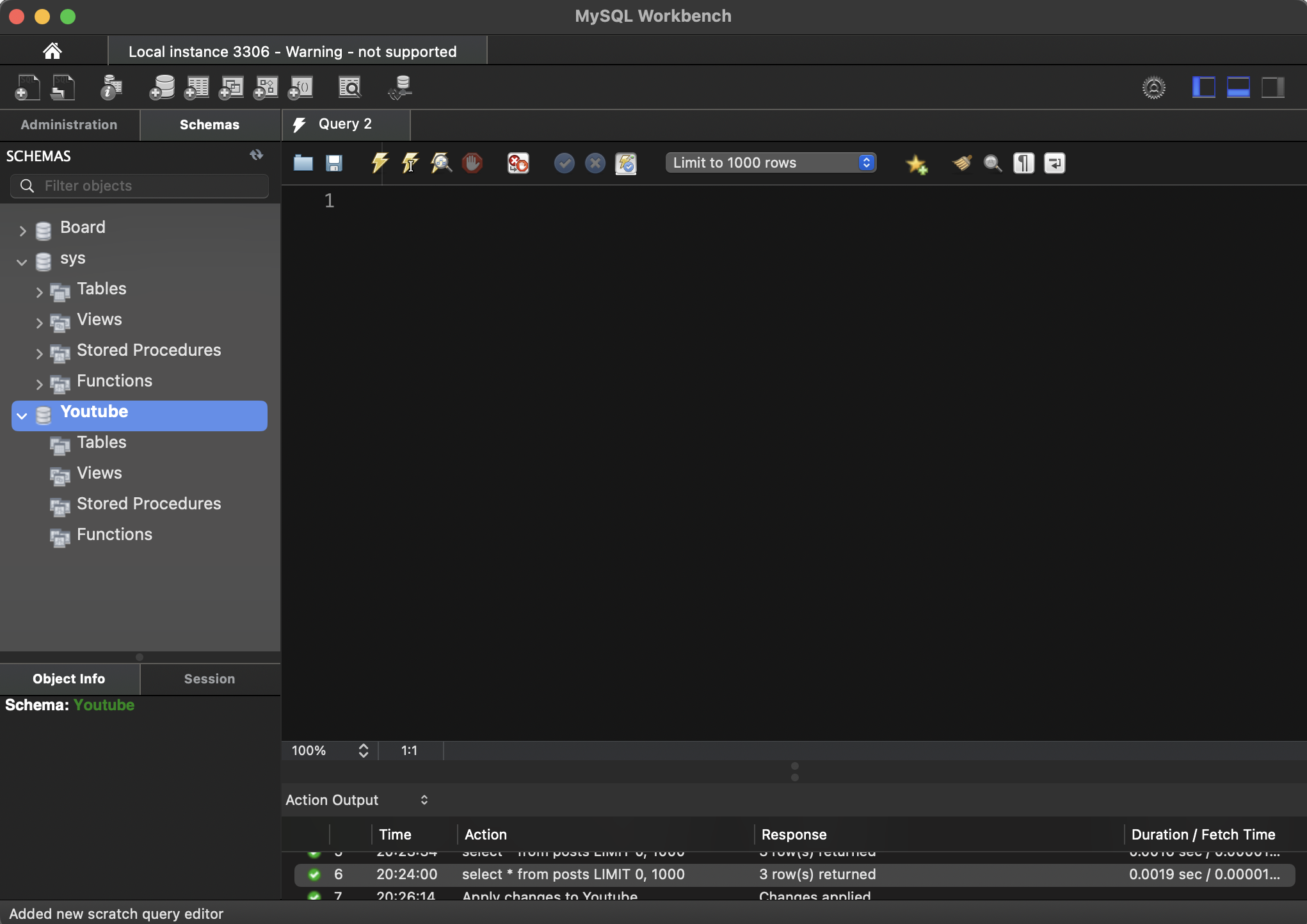Click the Explain query magnifier icon

[x=441, y=163]
